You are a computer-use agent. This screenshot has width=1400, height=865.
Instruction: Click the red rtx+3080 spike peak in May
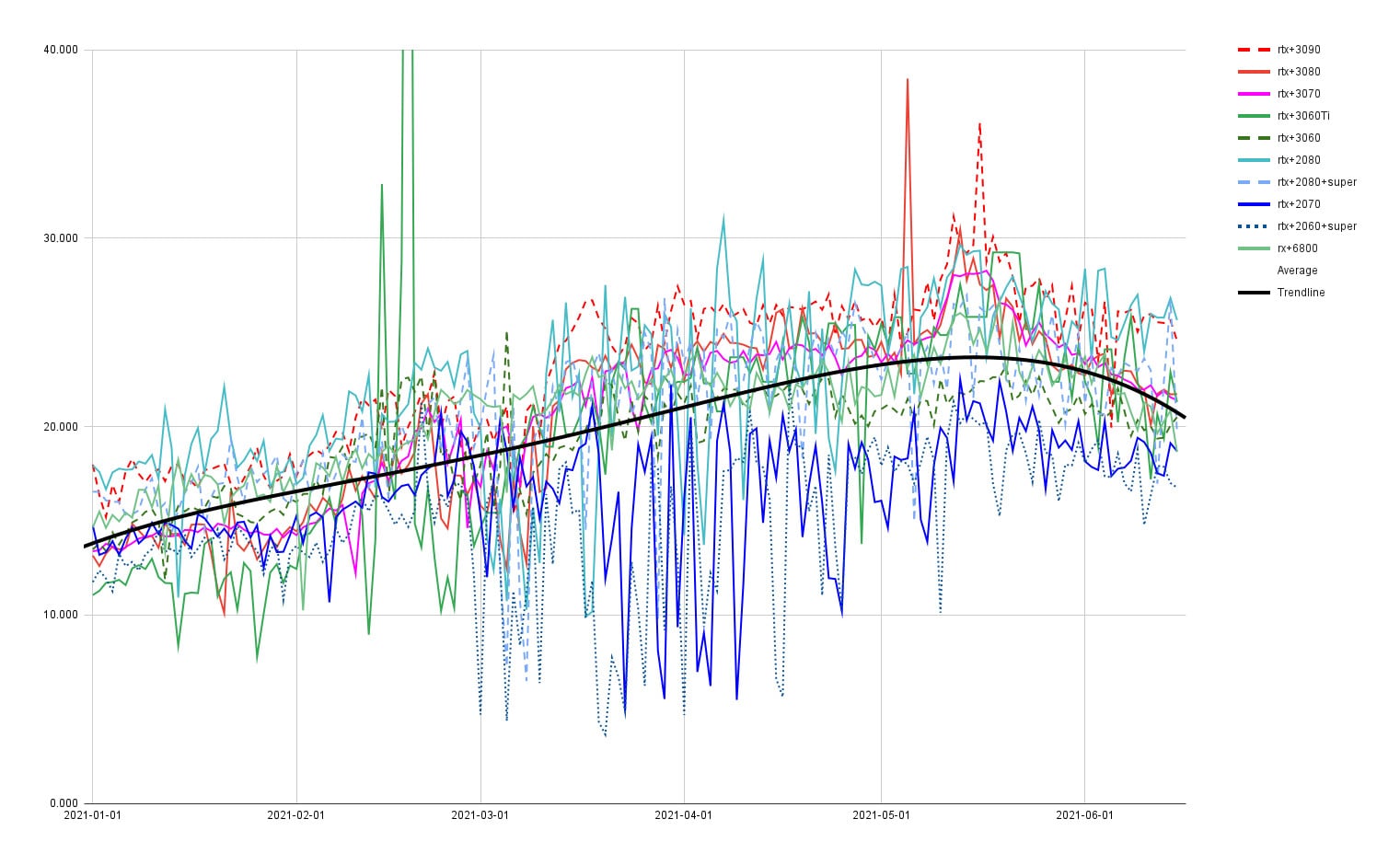[908, 80]
